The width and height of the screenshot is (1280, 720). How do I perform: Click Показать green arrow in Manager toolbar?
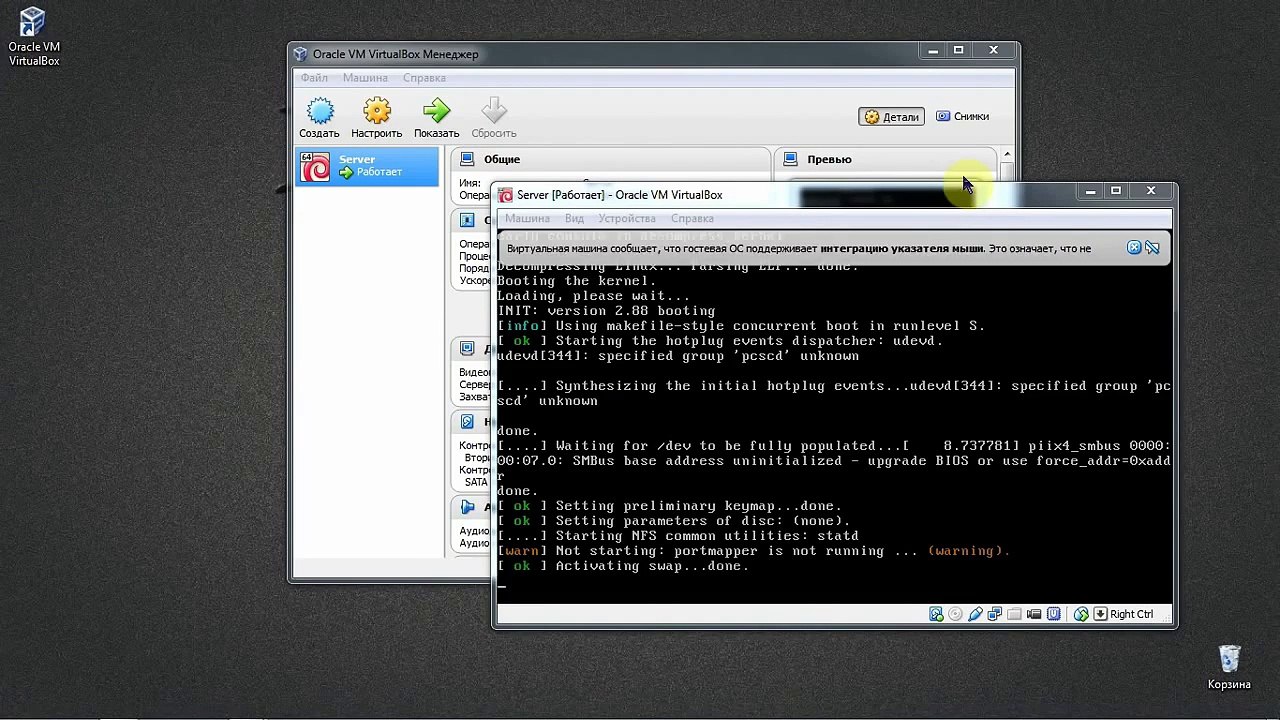click(436, 118)
